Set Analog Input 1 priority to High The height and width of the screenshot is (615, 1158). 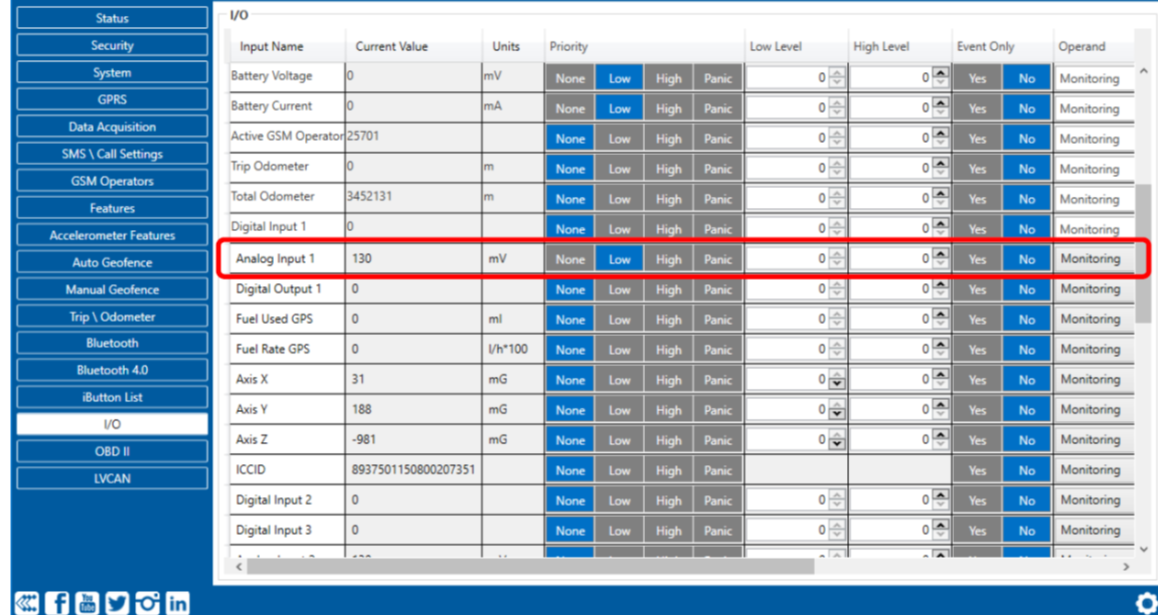point(668,259)
